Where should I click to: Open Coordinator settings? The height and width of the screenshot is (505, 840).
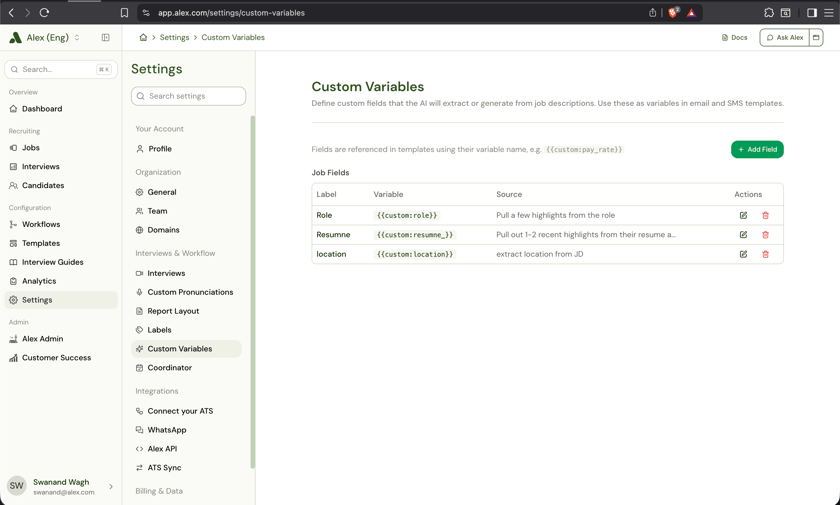[x=186, y=368]
